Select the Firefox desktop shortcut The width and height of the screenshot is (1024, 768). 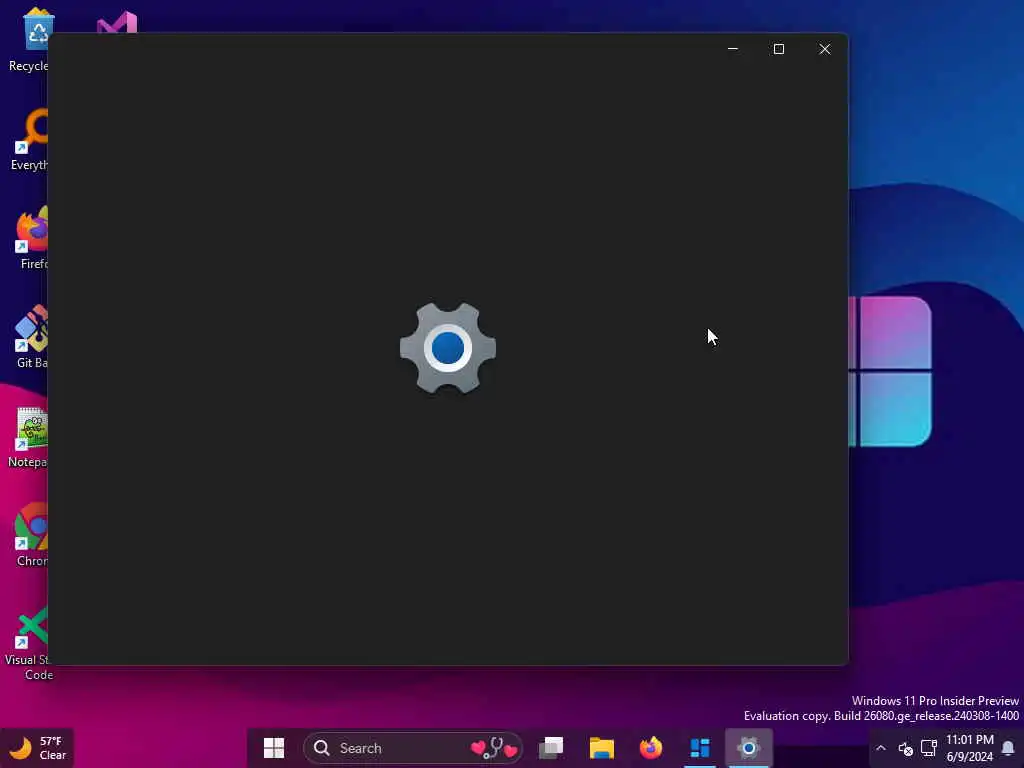coord(33,237)
